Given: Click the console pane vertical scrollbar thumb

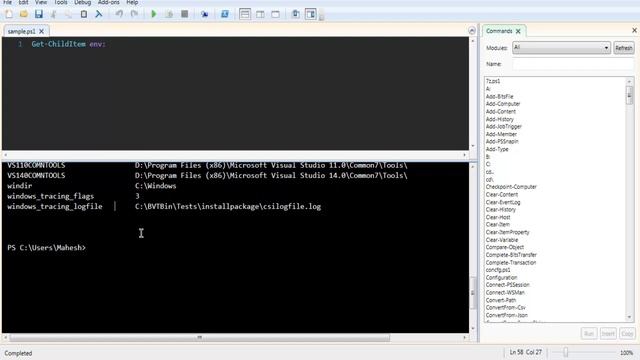Looking at the screenshot, I should [x=473, y=292].
